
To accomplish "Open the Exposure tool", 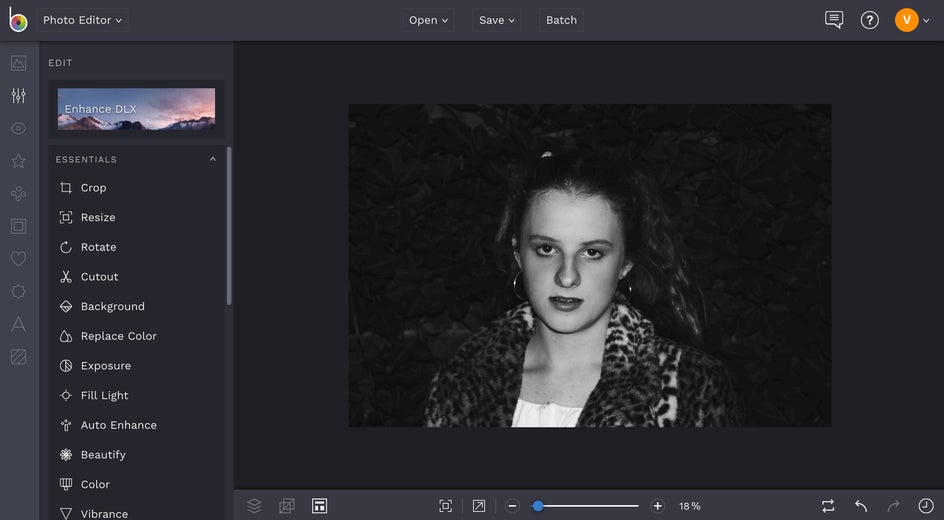I will click(x=137, y=366).
